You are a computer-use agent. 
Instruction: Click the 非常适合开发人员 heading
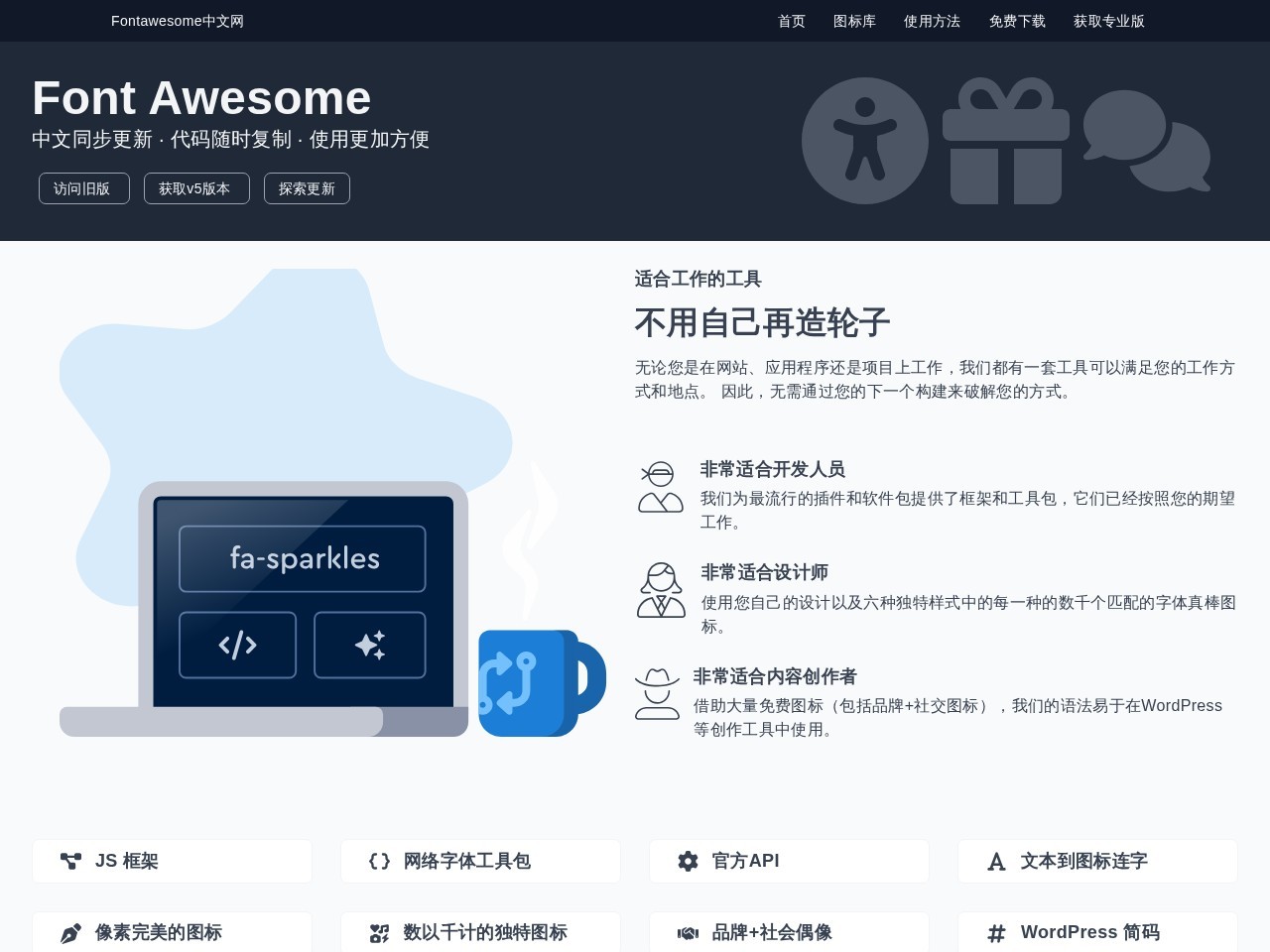click(773, 469)
